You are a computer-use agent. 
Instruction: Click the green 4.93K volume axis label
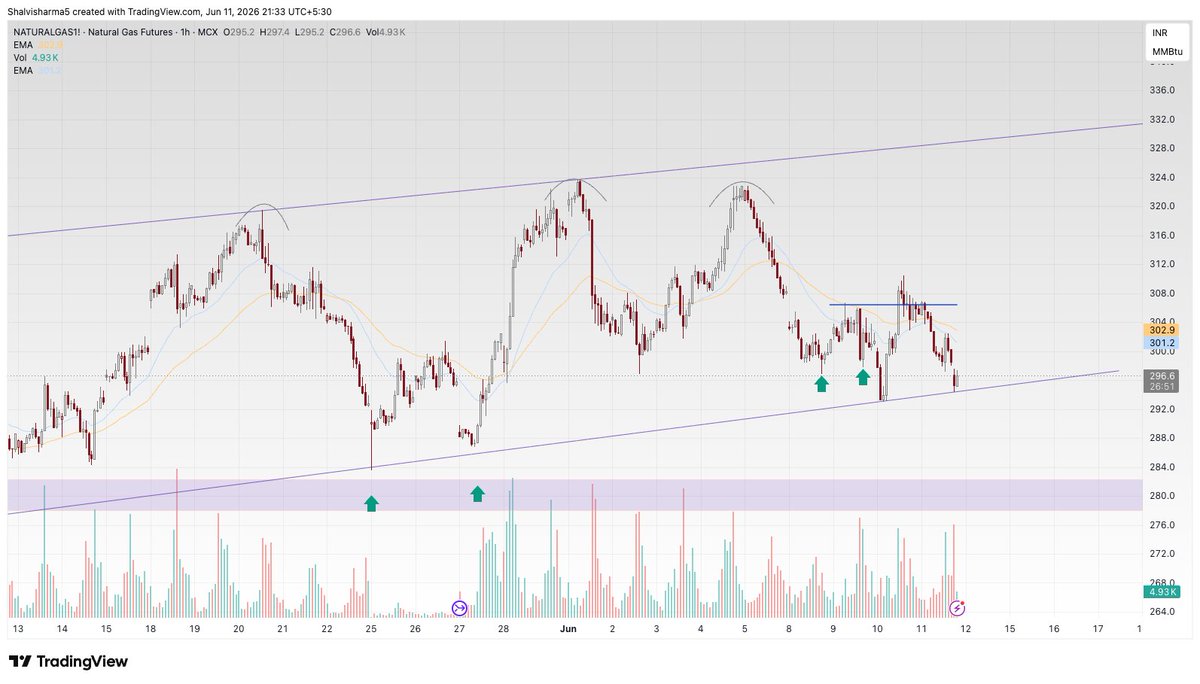1161,591
